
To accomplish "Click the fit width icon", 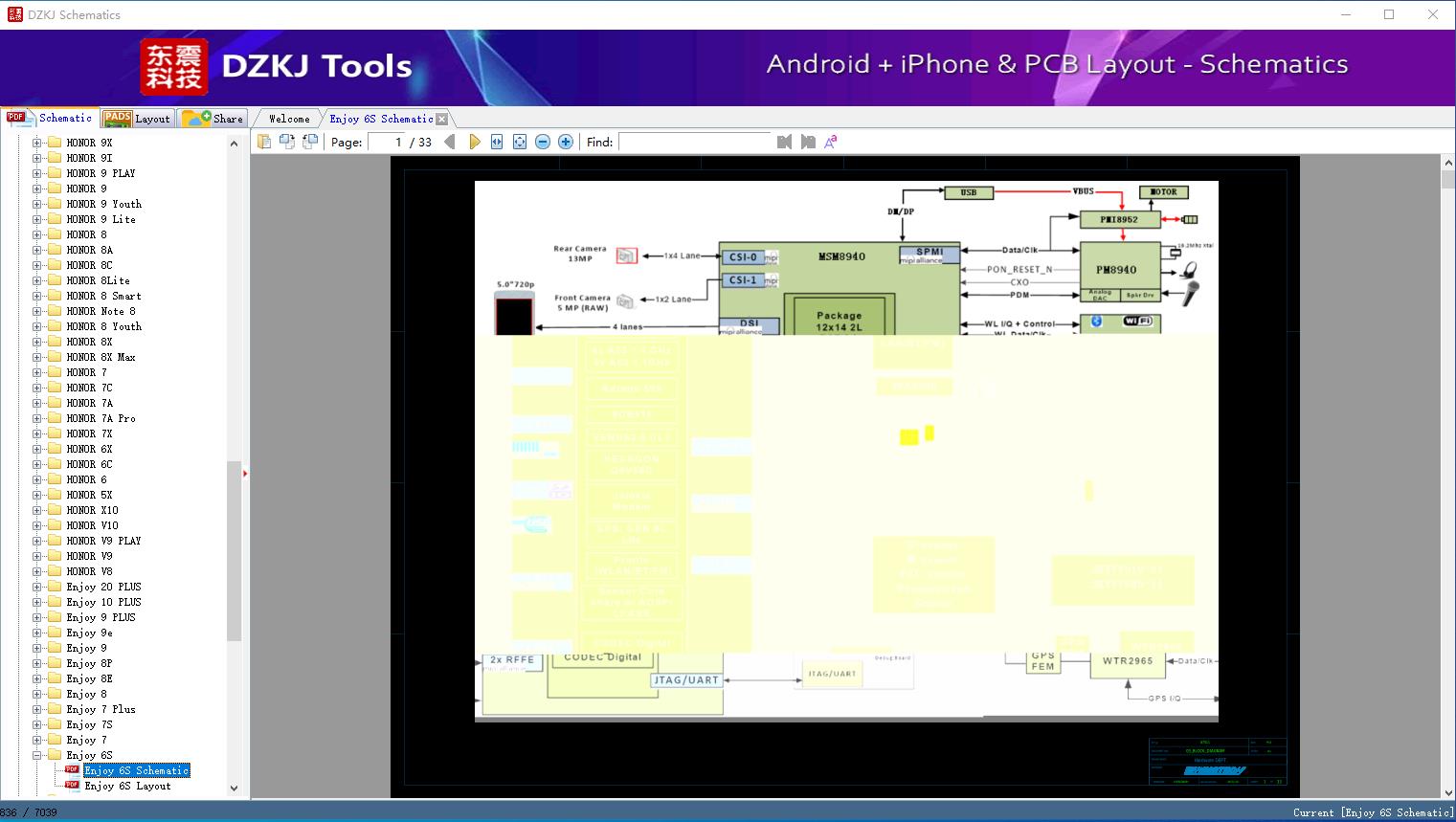I will [497, 142].
